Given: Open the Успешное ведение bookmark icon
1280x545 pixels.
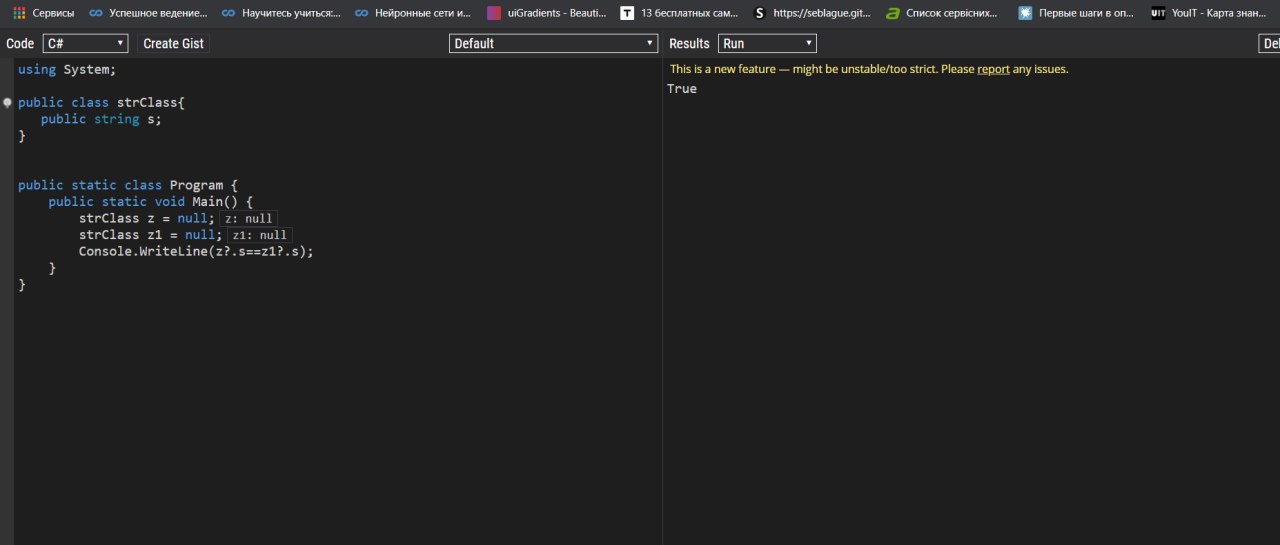Looking at the screenshot, I should pyautogui.click(x=95, y=13).
